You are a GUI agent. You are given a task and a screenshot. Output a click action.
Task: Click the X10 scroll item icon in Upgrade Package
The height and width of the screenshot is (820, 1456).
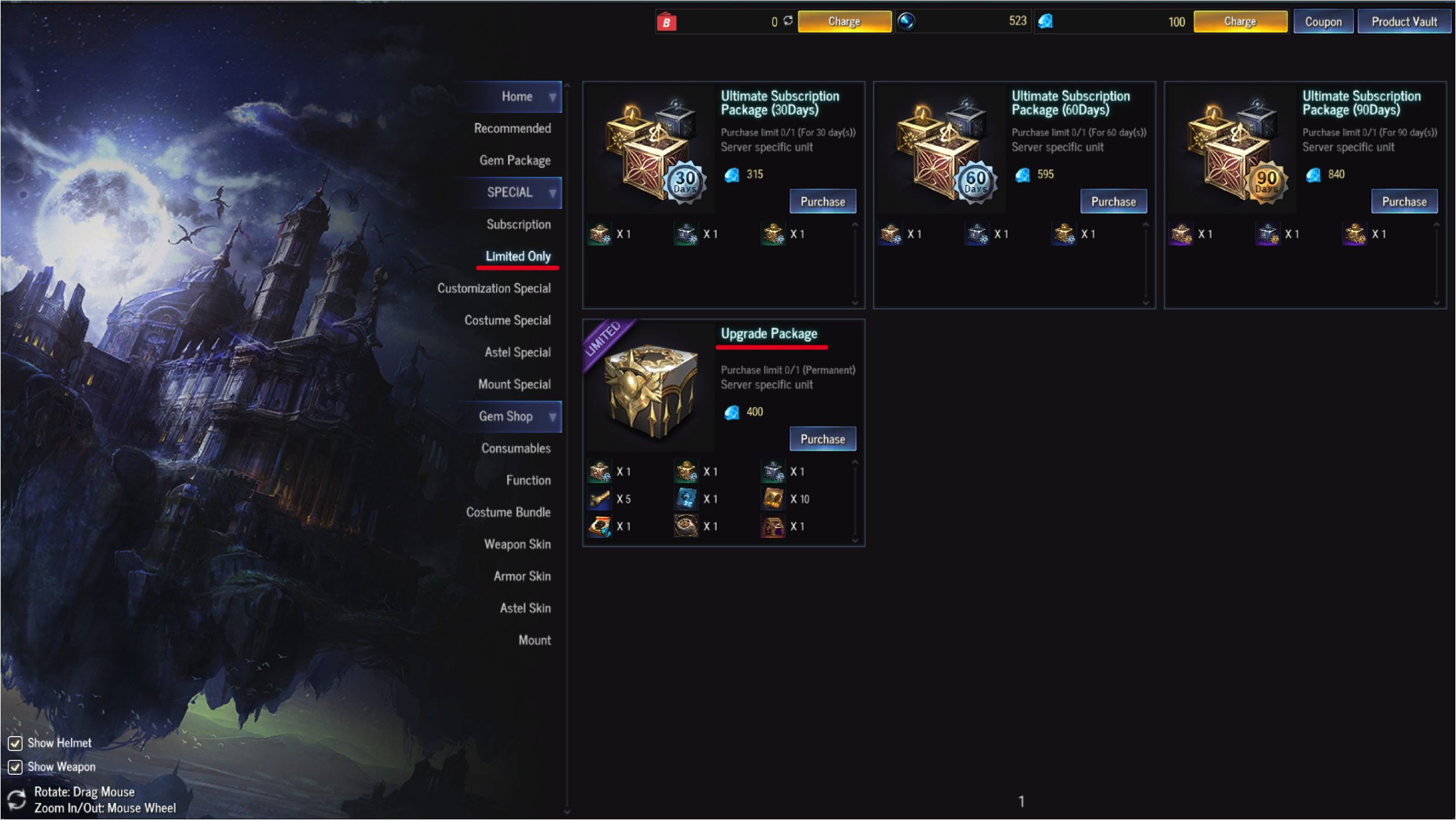[x=773, y=498]
